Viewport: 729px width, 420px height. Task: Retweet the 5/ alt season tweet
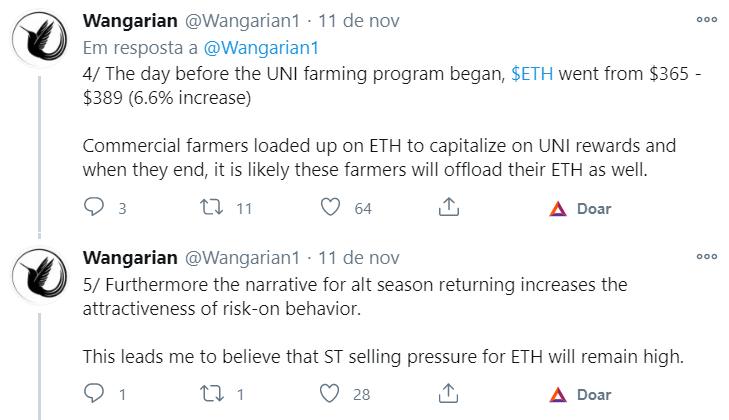coord(212,393)
